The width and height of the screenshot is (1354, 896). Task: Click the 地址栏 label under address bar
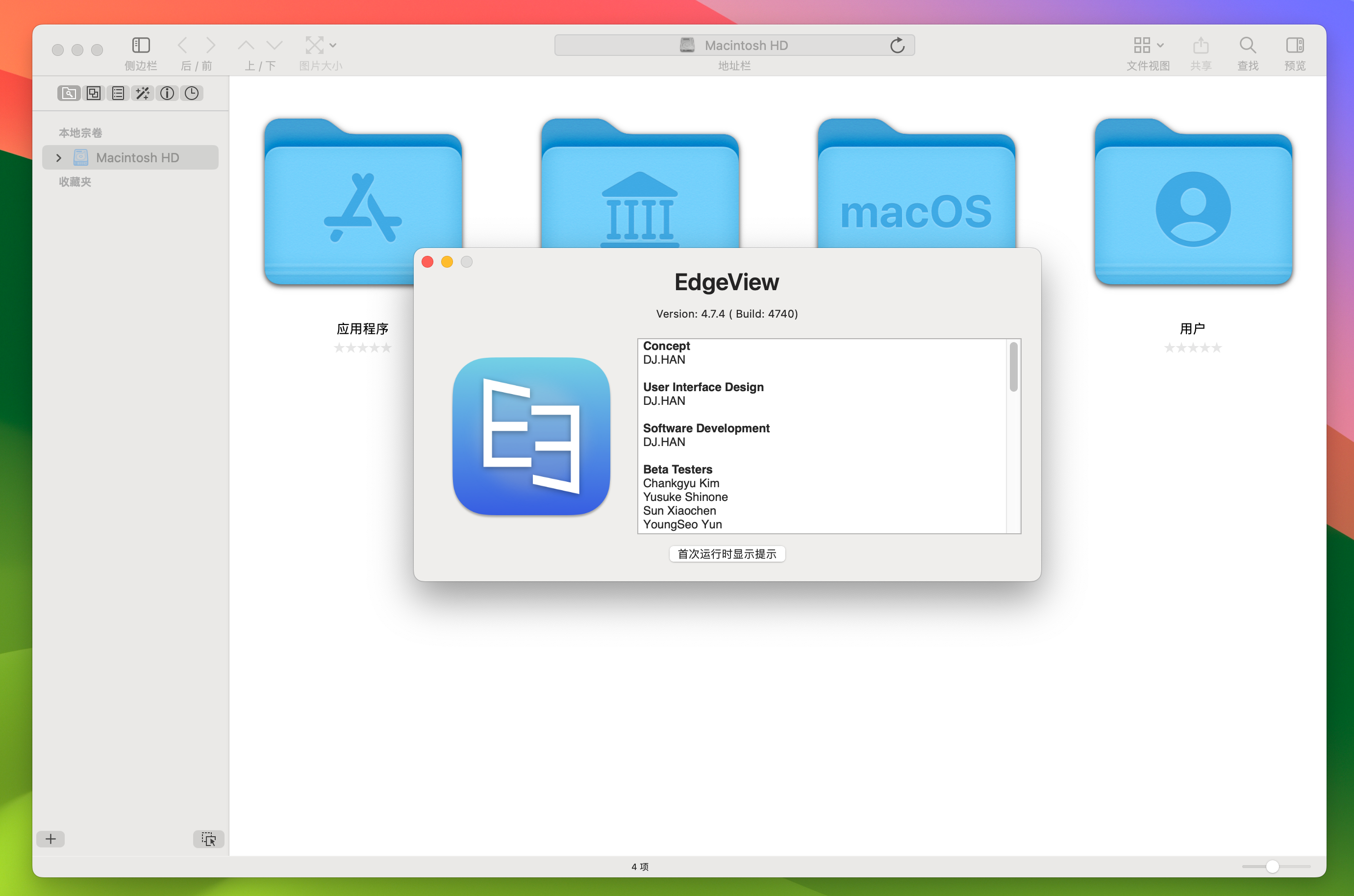tap(734, 66)
